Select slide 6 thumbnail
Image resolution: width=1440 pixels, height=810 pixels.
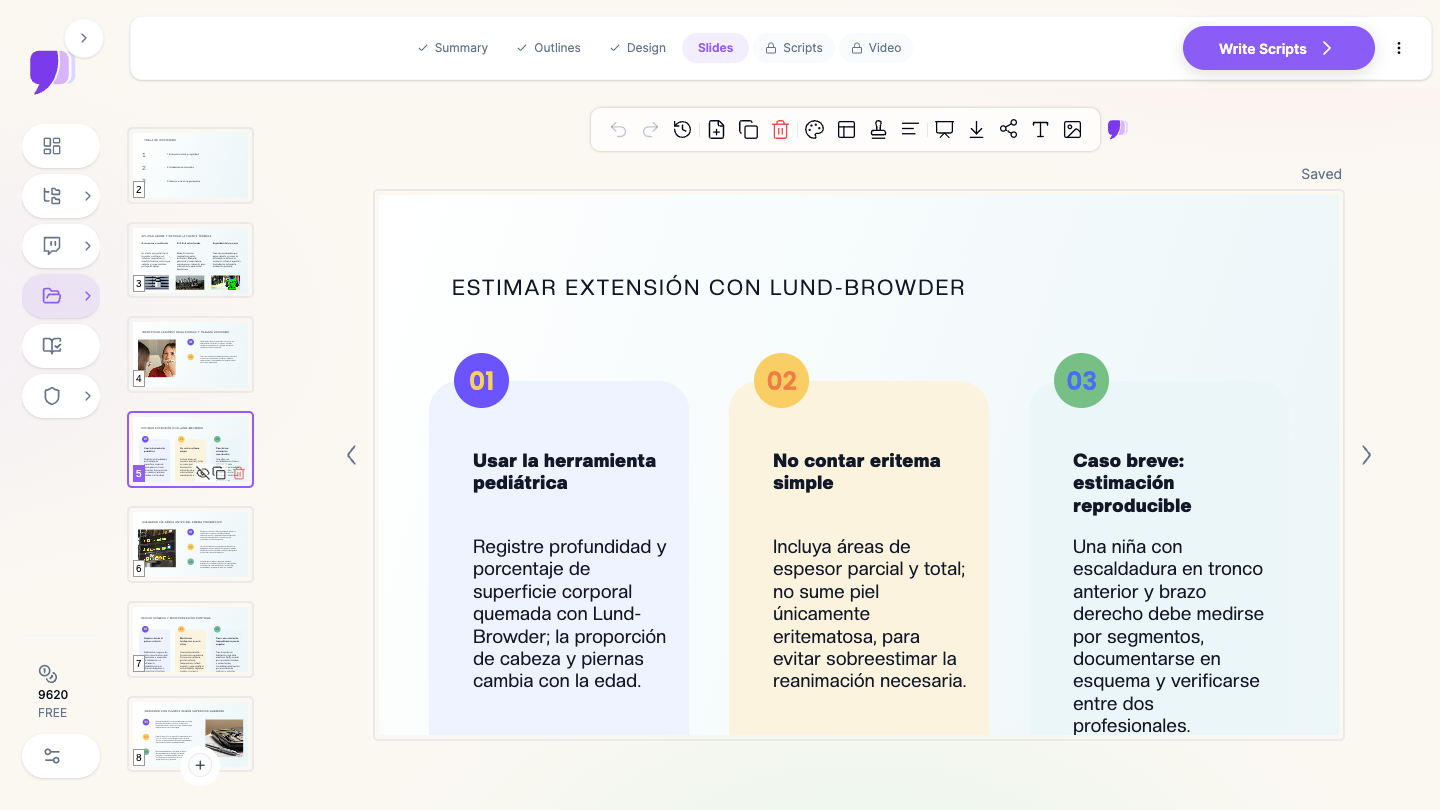[x=191, y=544]
